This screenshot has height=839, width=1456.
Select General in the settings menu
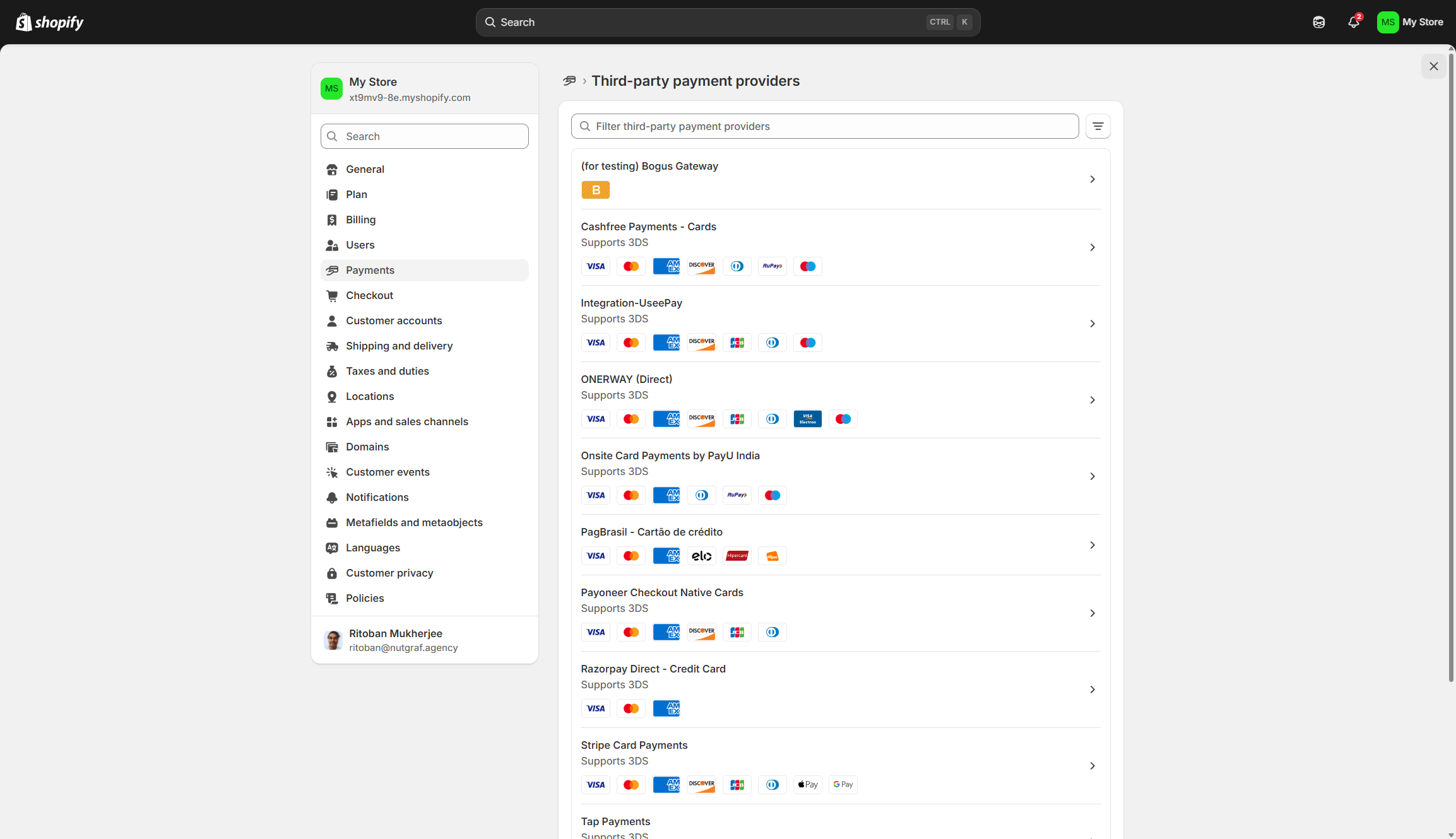pyautogui.click(x=365, y=169)
